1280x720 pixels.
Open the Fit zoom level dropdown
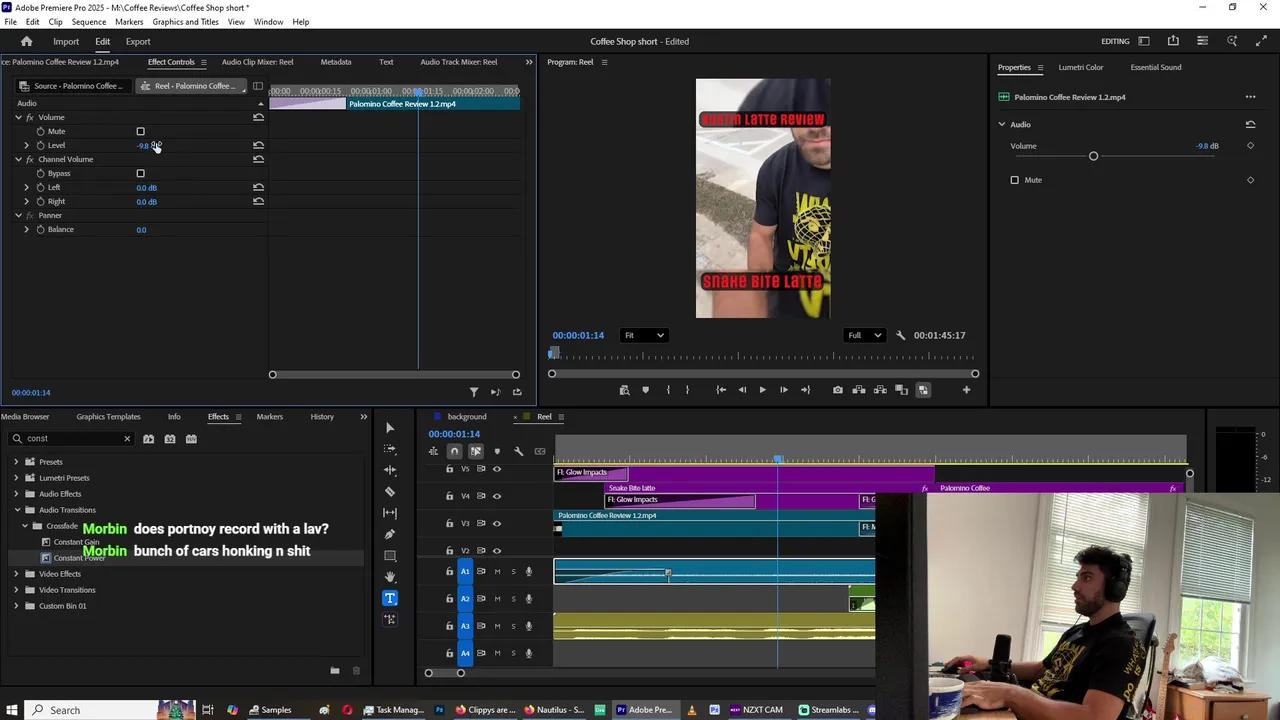643,335
